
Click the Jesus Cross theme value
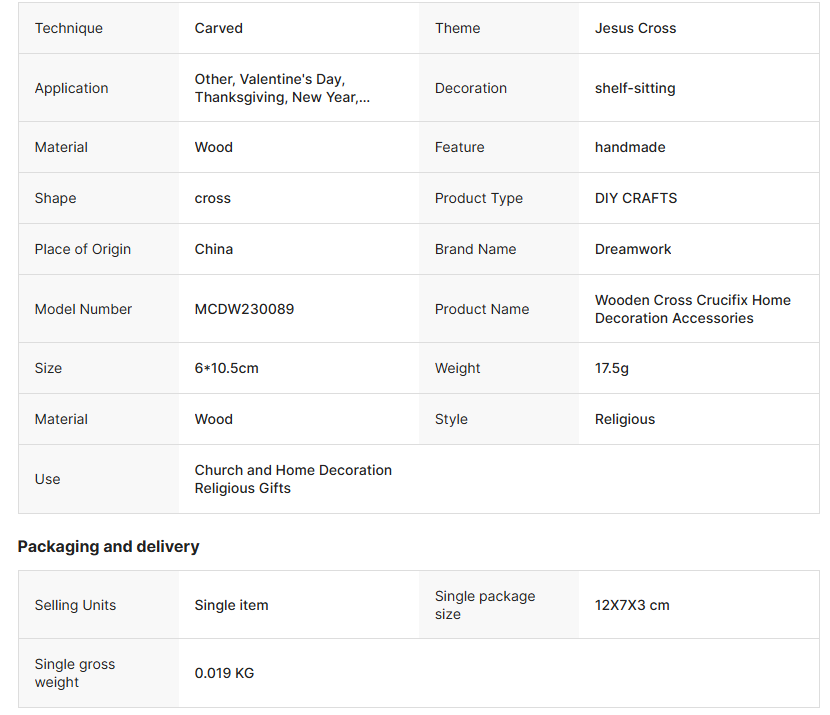635,28
